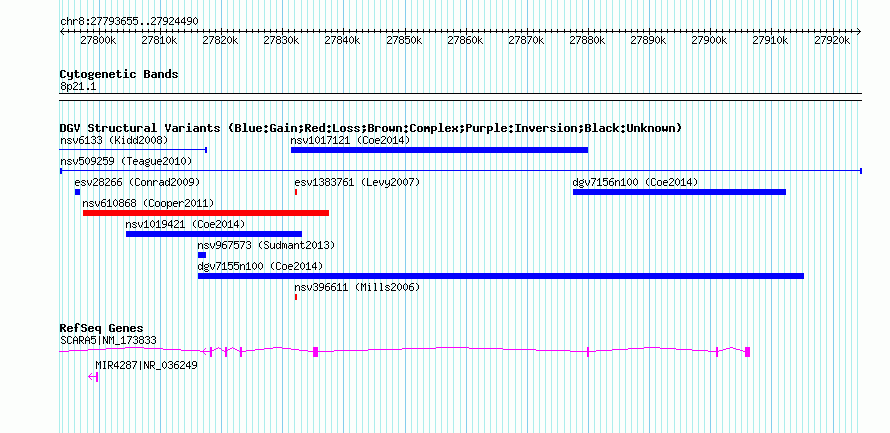Click the nsv1019421 (Coe2014) blue bar
Image resolution: width=890 pixels, height=433 pixels.
214,234
